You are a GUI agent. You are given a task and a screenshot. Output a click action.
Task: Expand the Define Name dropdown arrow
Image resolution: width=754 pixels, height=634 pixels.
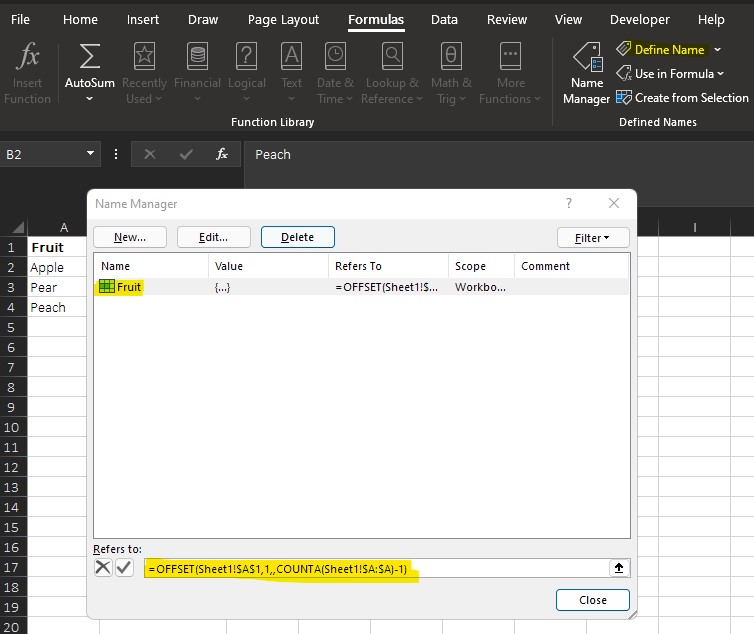point(717,50)
